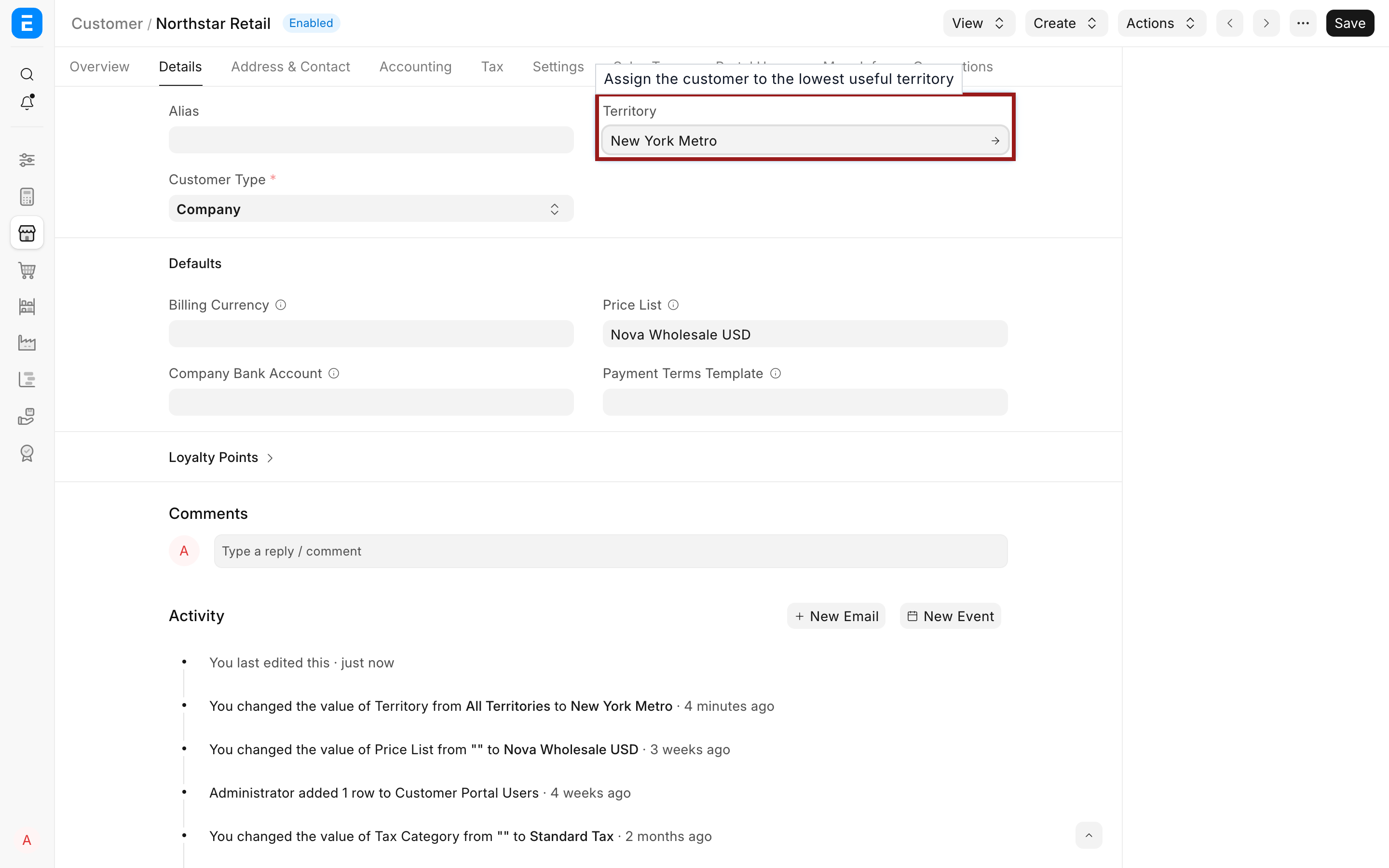
Task: Switch to the Settings tab
Action: tap(558, 67)
